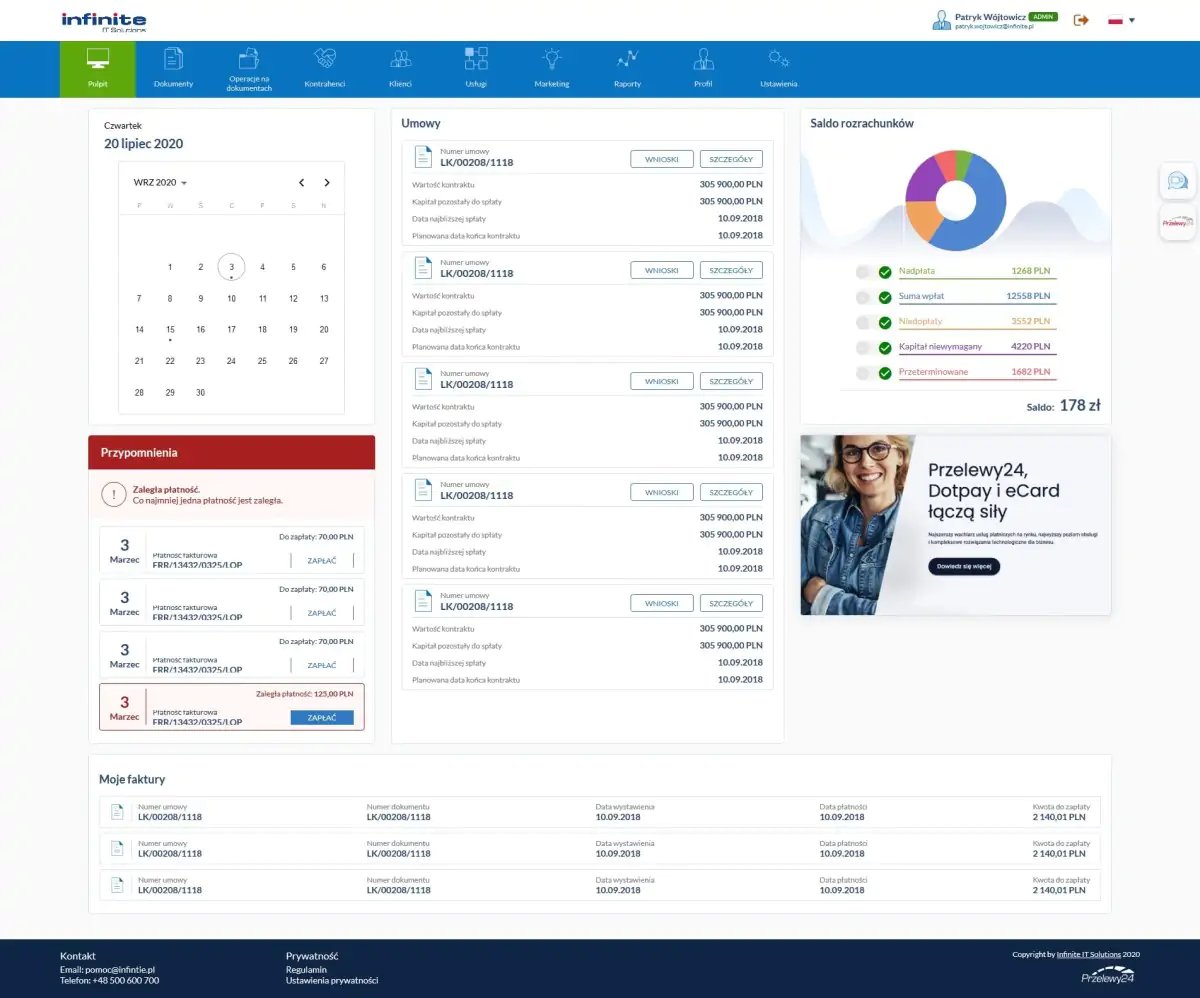Go to next calendar month

coord(327,183)
